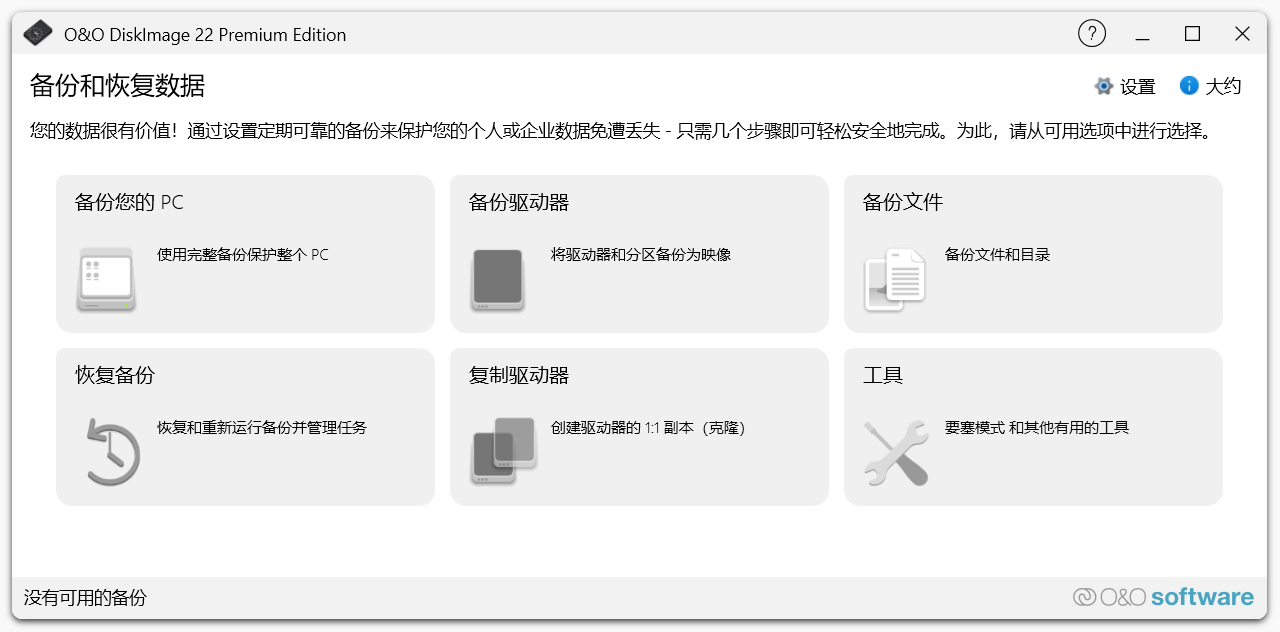Open the 备份您的 PC panel

[x=245, y=253]
